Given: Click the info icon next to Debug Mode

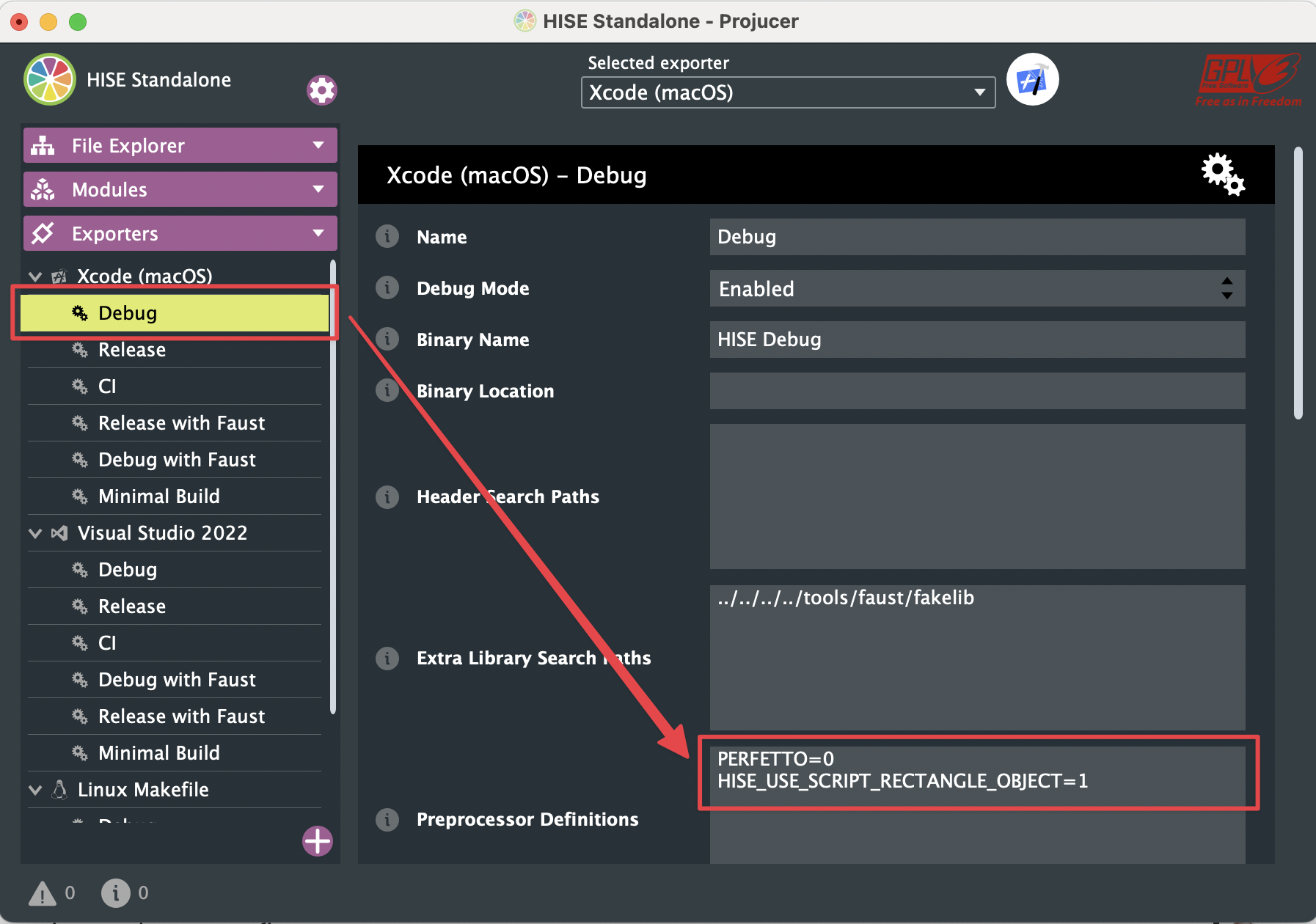Looking at the screenshot, I should coord(387,288).
